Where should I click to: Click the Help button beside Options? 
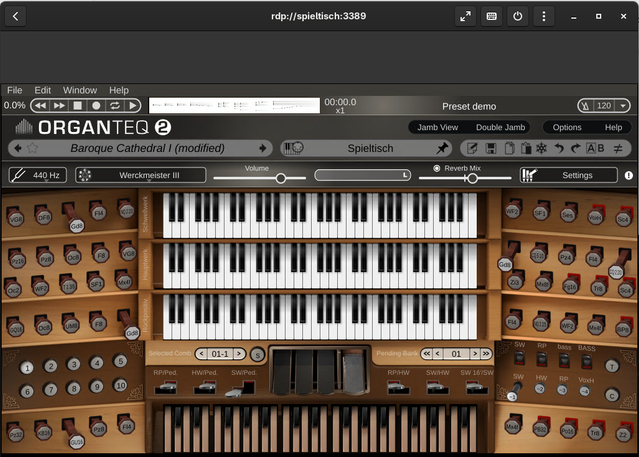(613, 127)
